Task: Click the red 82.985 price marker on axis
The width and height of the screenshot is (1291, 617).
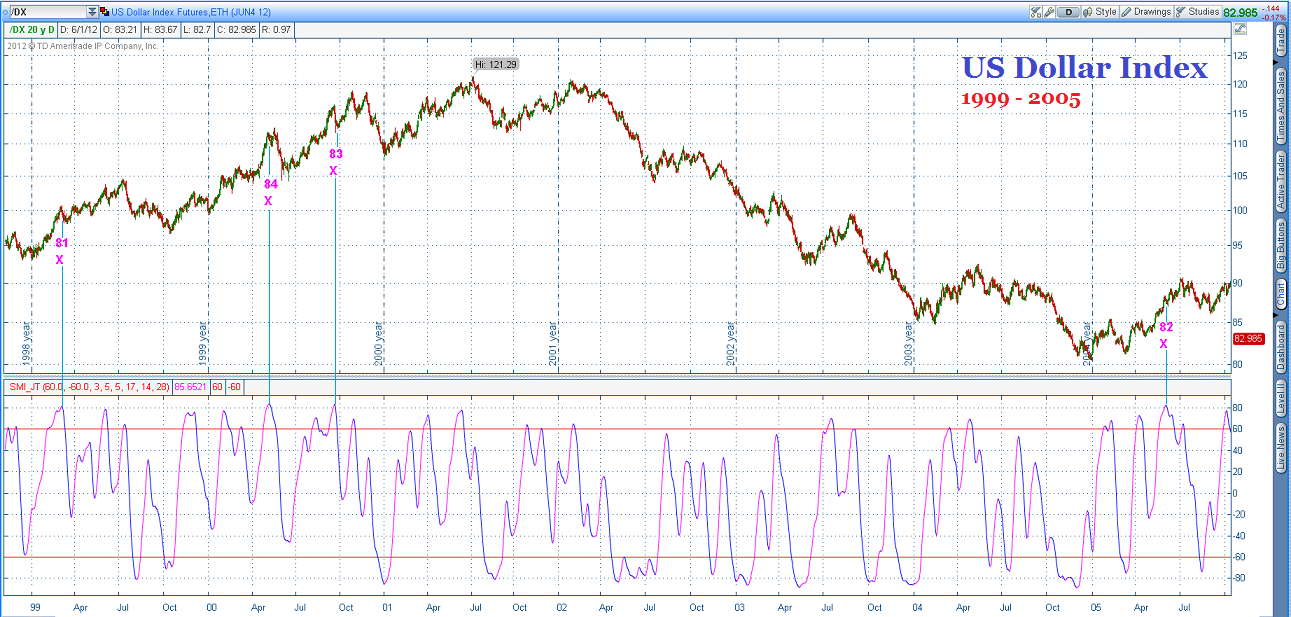Action: click(1250, 339)
